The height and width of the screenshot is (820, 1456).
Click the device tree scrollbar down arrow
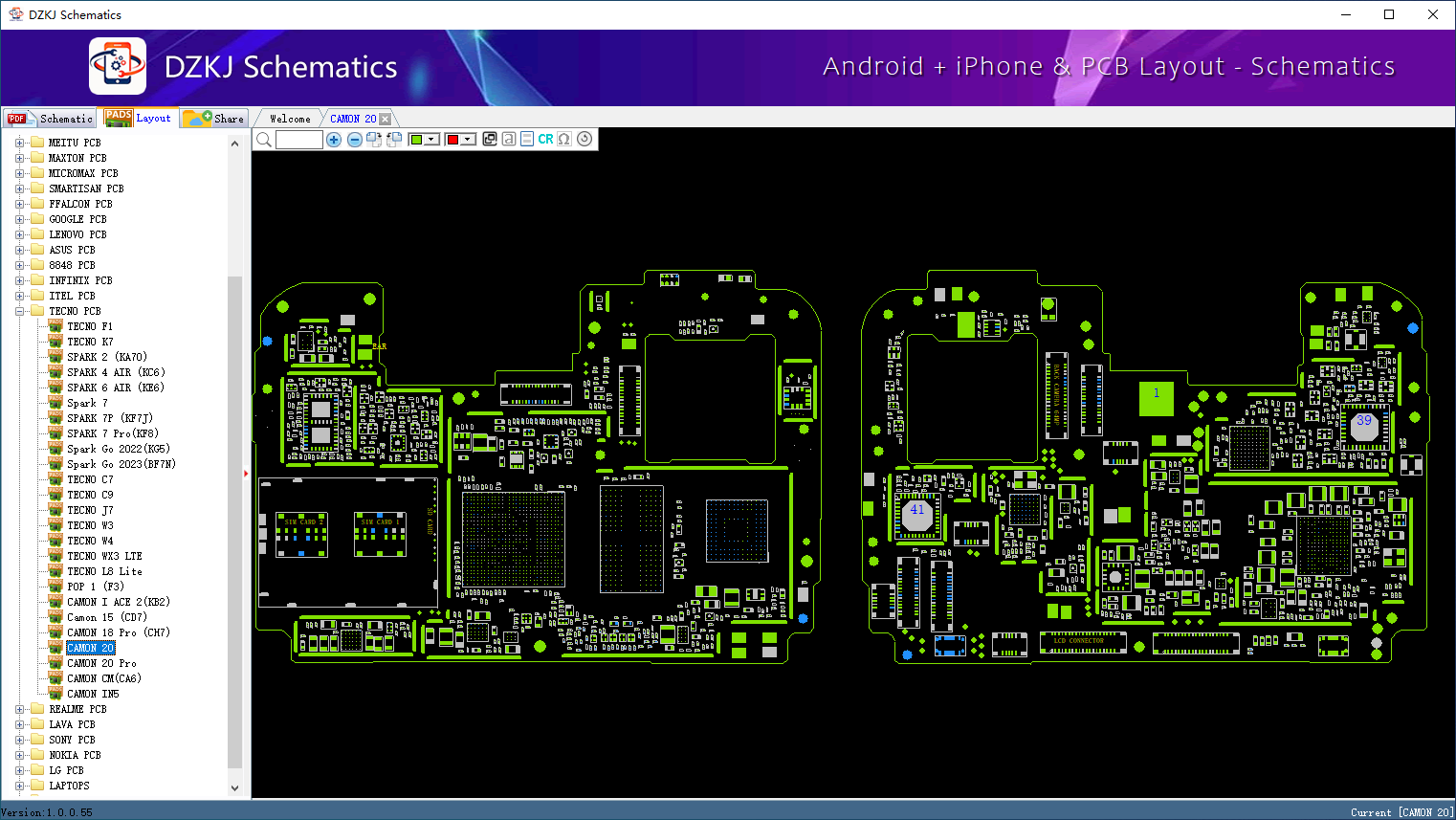coord(235,788)
